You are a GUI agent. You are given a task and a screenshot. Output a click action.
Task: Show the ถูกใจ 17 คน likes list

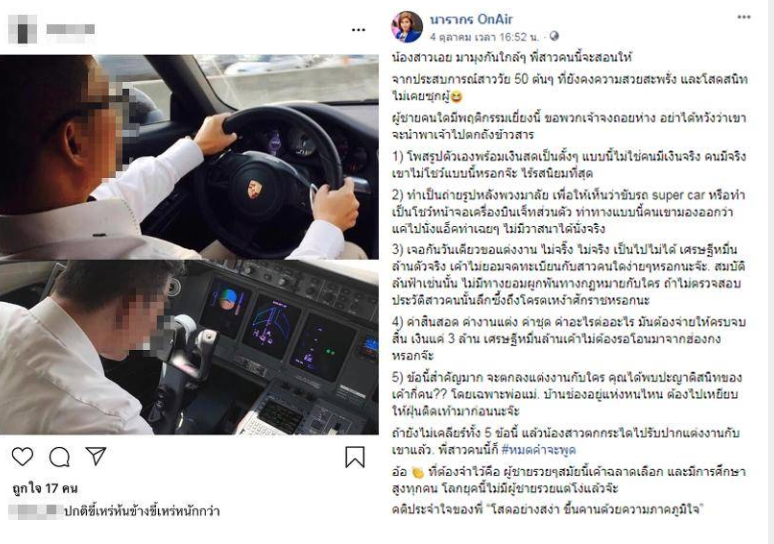(45, 488)
